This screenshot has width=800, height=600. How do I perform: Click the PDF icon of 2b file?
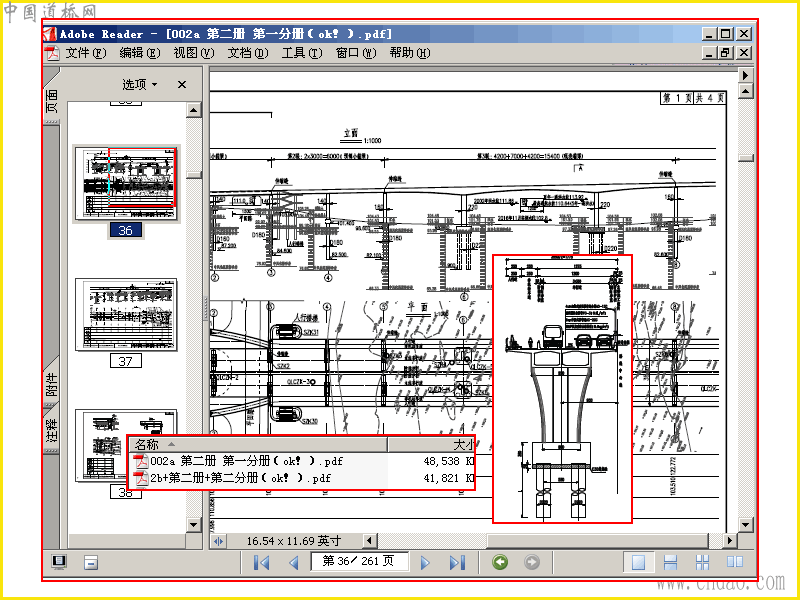coord(141,478)
